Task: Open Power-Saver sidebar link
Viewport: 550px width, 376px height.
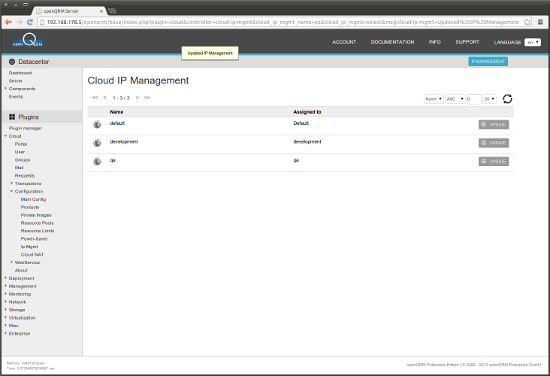Action: [x=34, y=239]
